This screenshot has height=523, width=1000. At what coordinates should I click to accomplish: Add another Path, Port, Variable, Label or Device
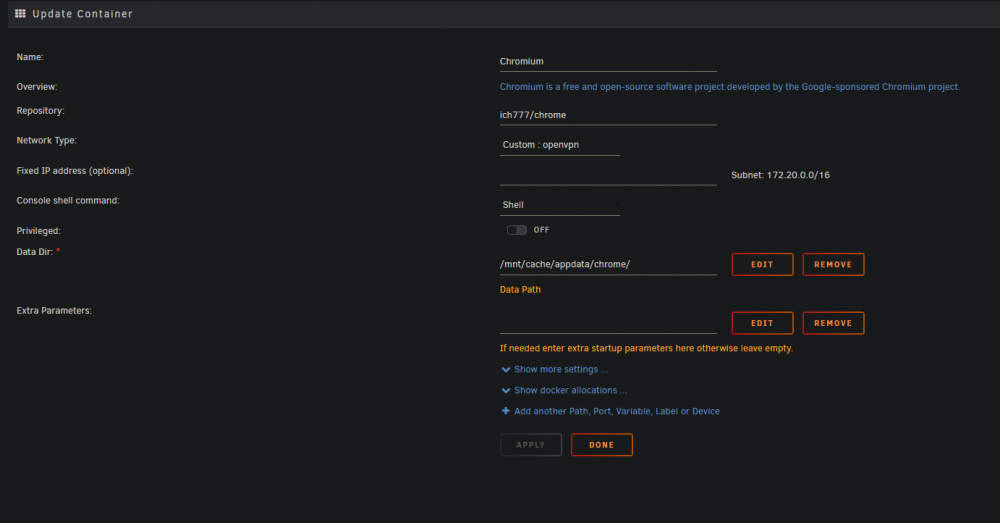(x=617, y=411)
